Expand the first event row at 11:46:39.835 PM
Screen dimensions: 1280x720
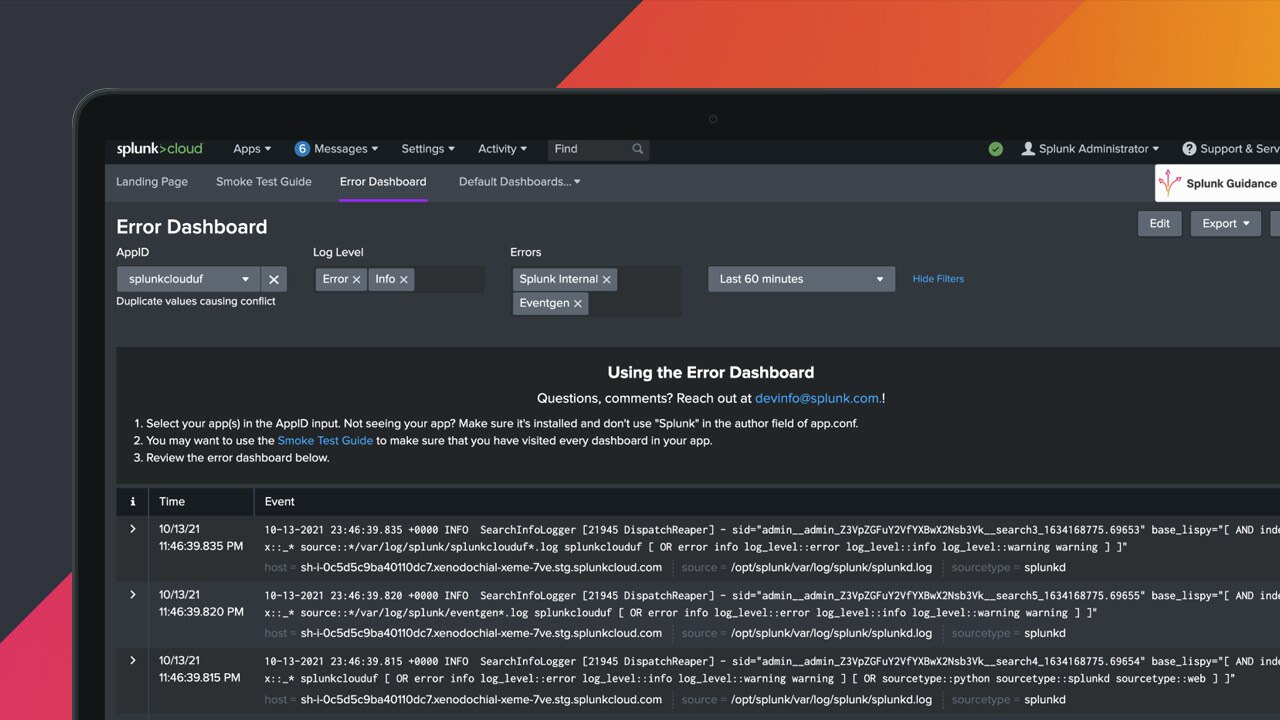coord(133,529)
